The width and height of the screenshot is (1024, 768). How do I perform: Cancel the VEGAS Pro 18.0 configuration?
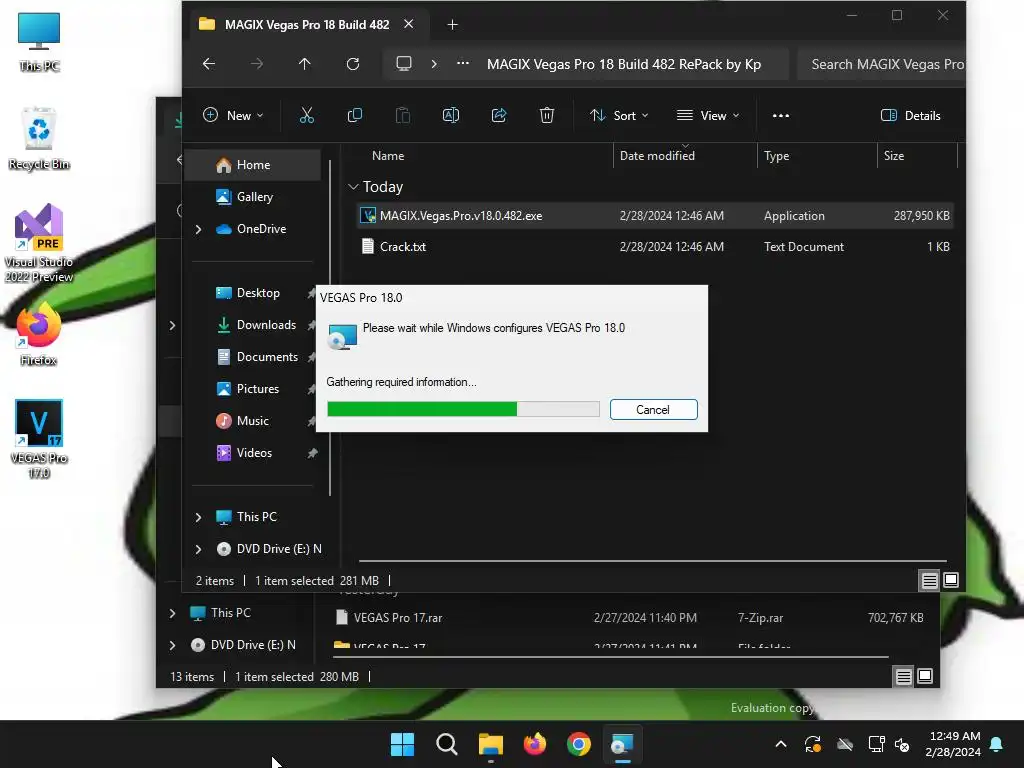tap(653, 409)
